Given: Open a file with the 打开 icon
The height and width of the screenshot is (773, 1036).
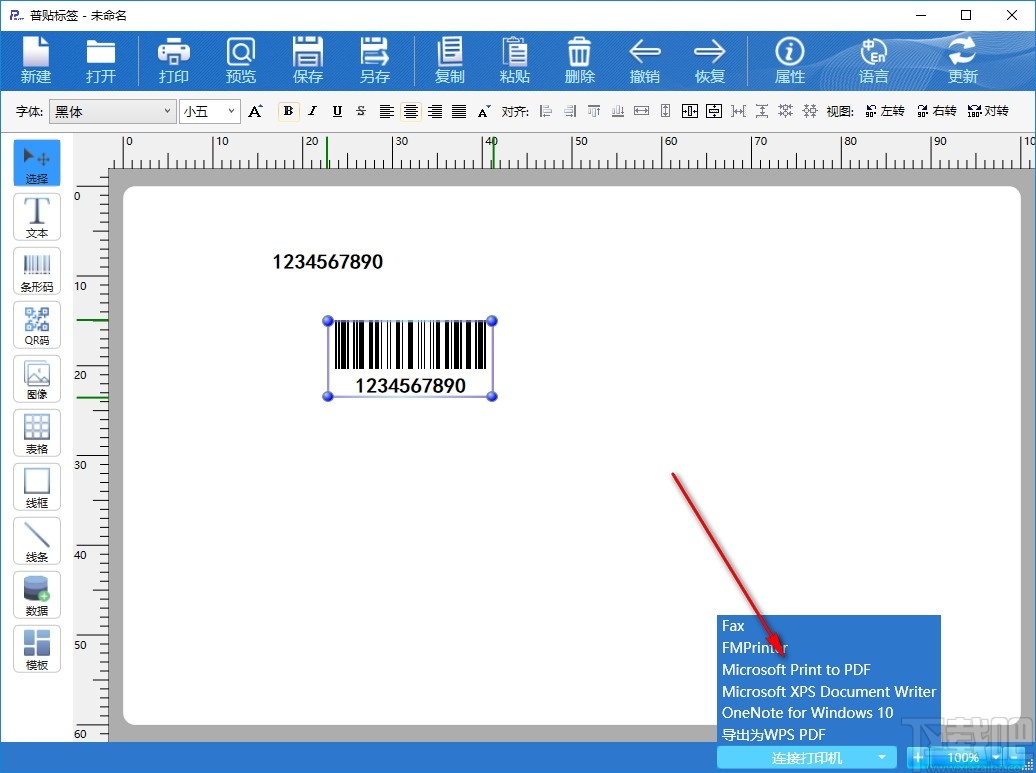Looking at the screenshot, I should pyautogui.click(x=100, y=60).
